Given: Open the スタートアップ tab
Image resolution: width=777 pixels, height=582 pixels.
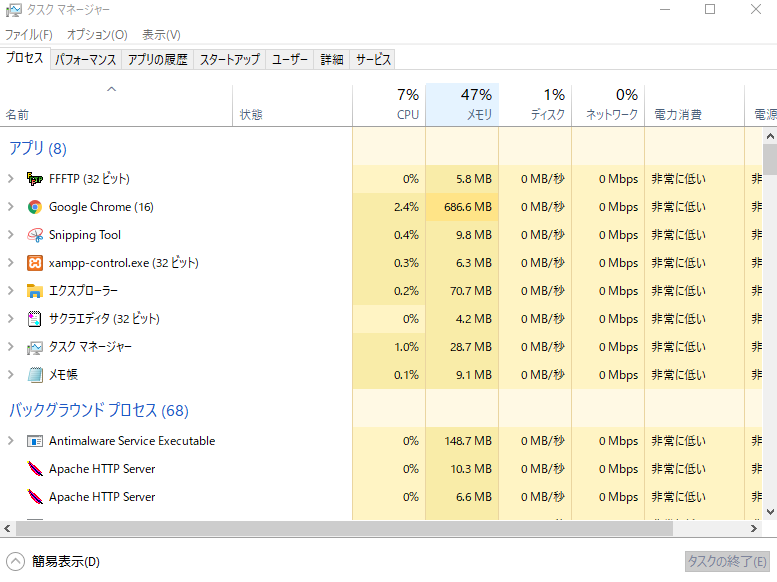Looking at the screenshot, I should point(229,59).
